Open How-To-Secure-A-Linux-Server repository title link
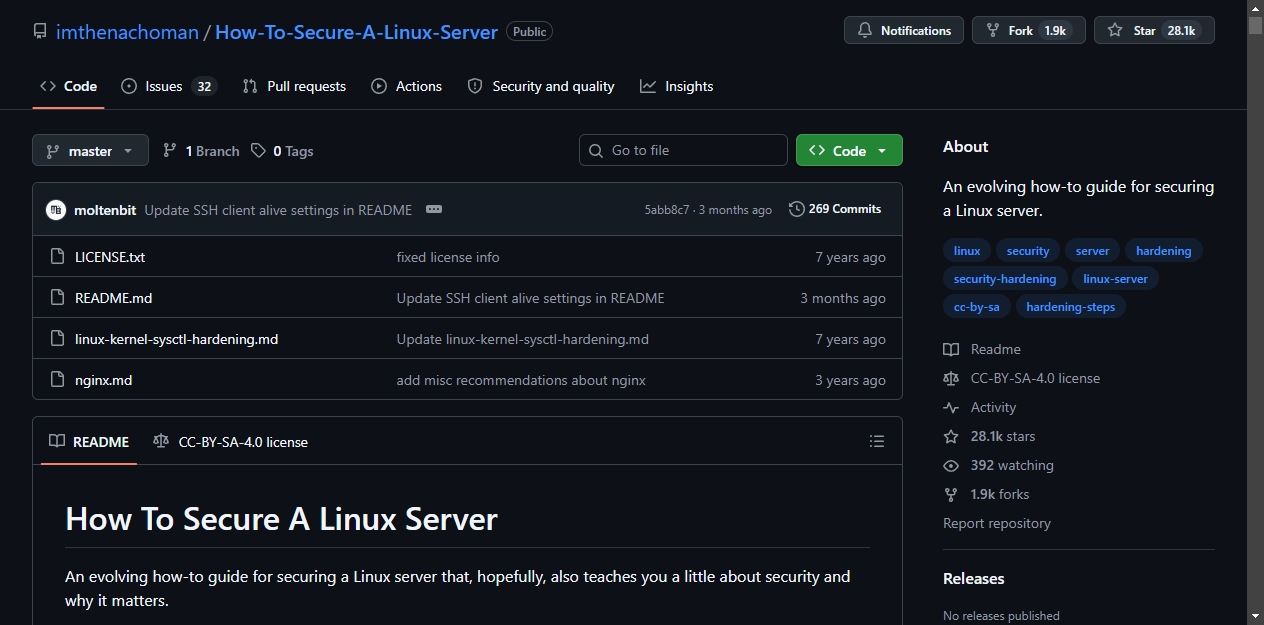The height and width of the screenshot is (625, 1264). tap(356, 31)
